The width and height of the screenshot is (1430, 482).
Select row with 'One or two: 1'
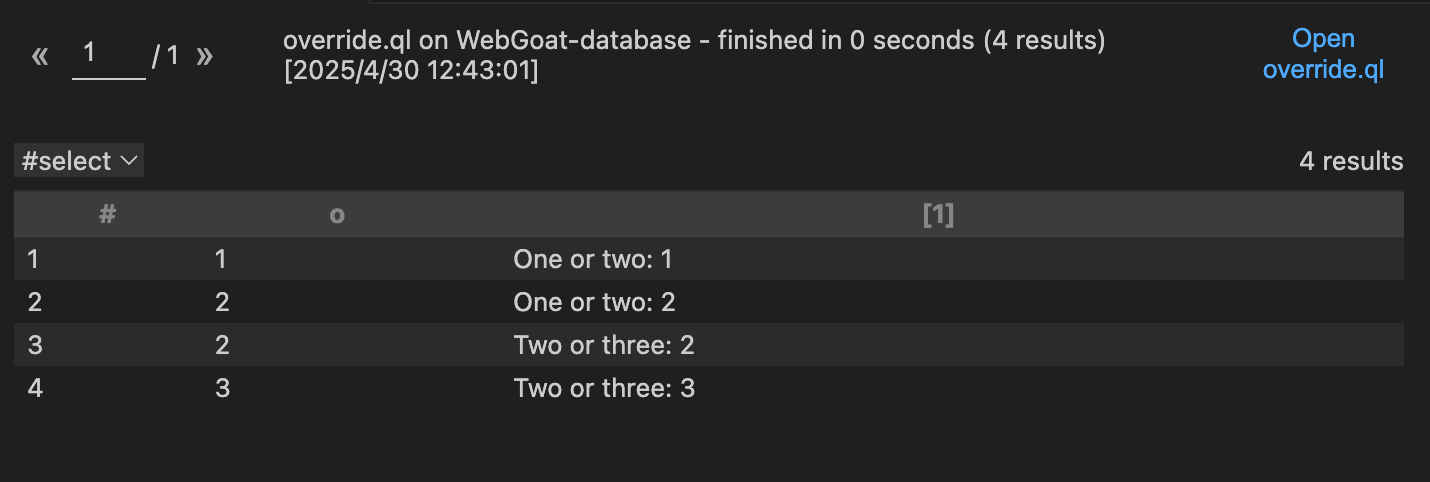(709, 259)
